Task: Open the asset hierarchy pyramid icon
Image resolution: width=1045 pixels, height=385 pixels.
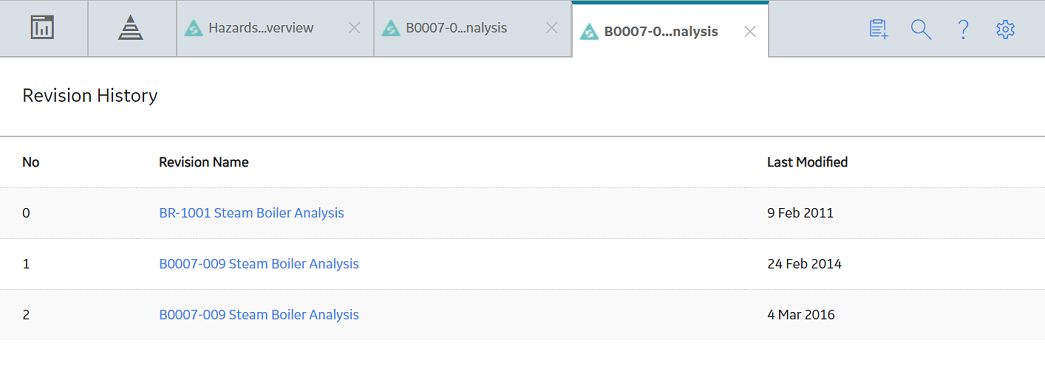Action: [131, 28]
